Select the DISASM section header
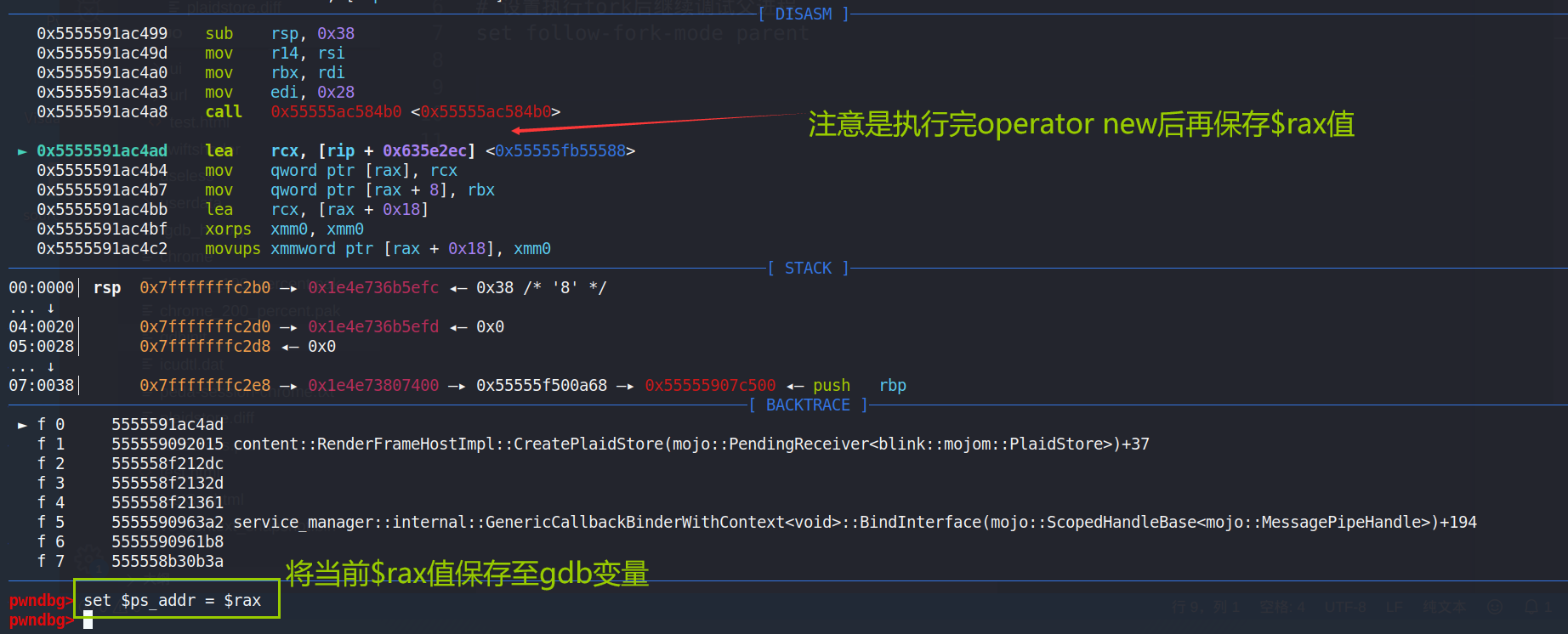 [x=803, y=14]
